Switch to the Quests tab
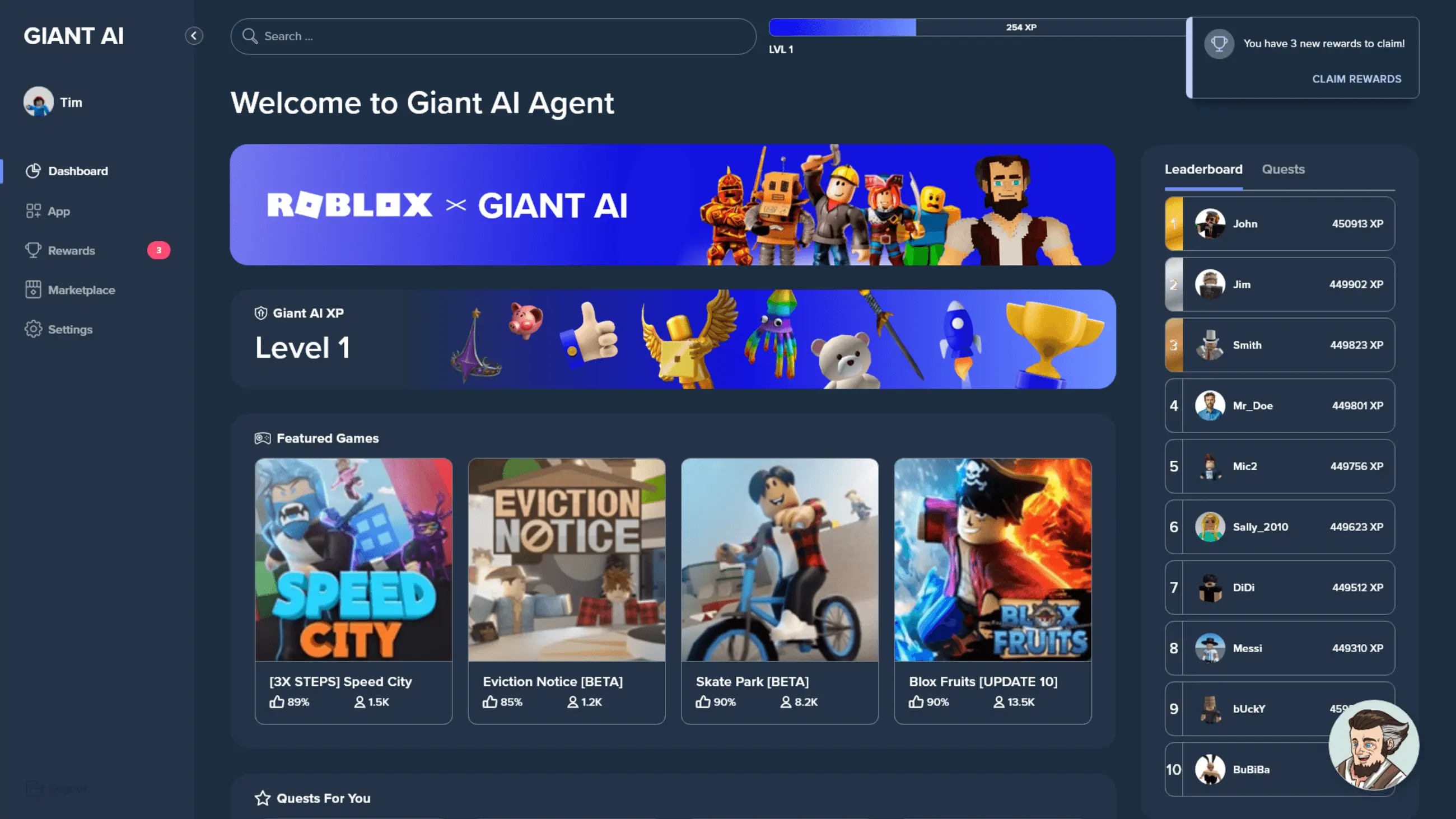 pos(1283,169)
